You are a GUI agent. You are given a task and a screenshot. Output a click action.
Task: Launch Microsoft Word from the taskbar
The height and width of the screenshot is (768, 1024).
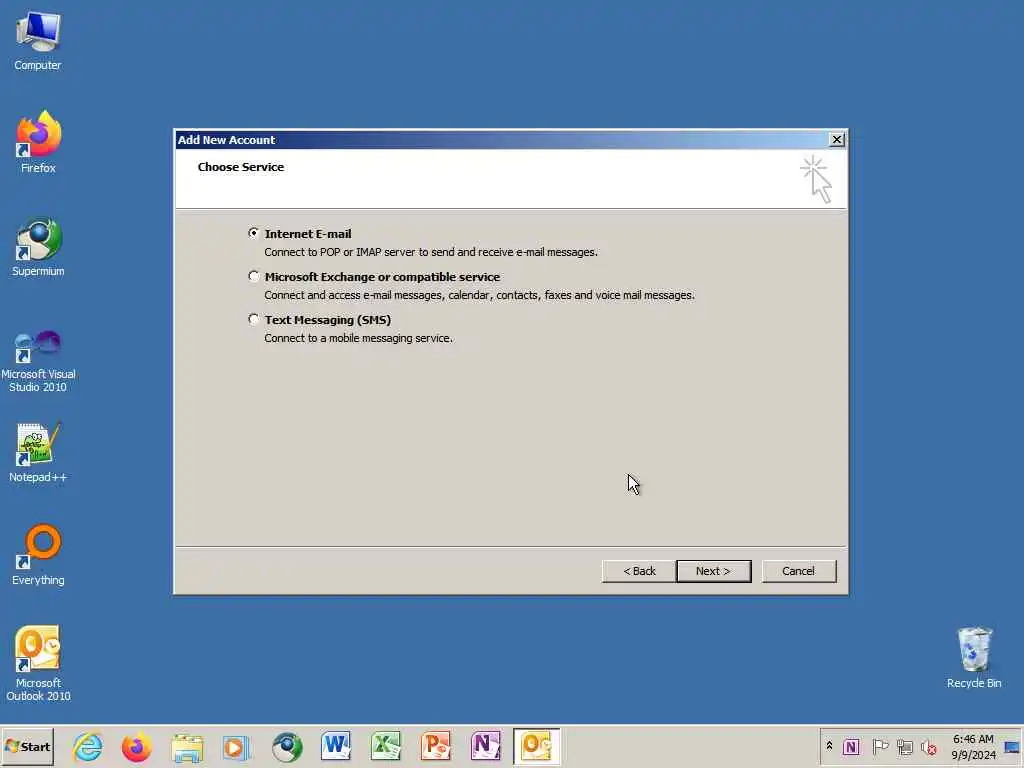point(336,746)
